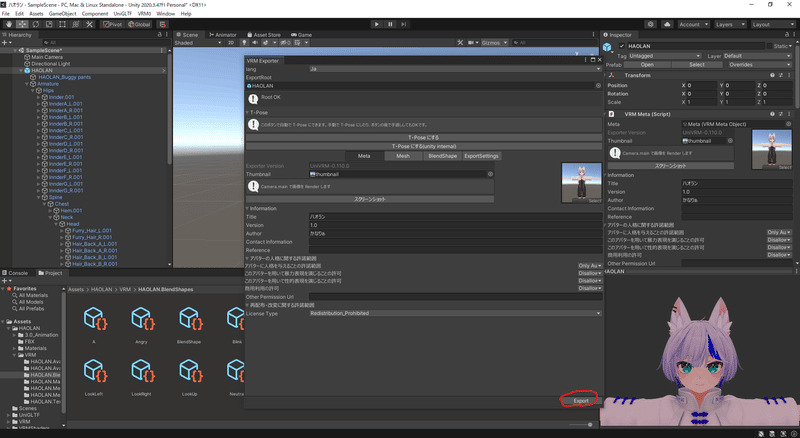Toggle scene lighting icon

pyautogui.click(x=244, y=43)
